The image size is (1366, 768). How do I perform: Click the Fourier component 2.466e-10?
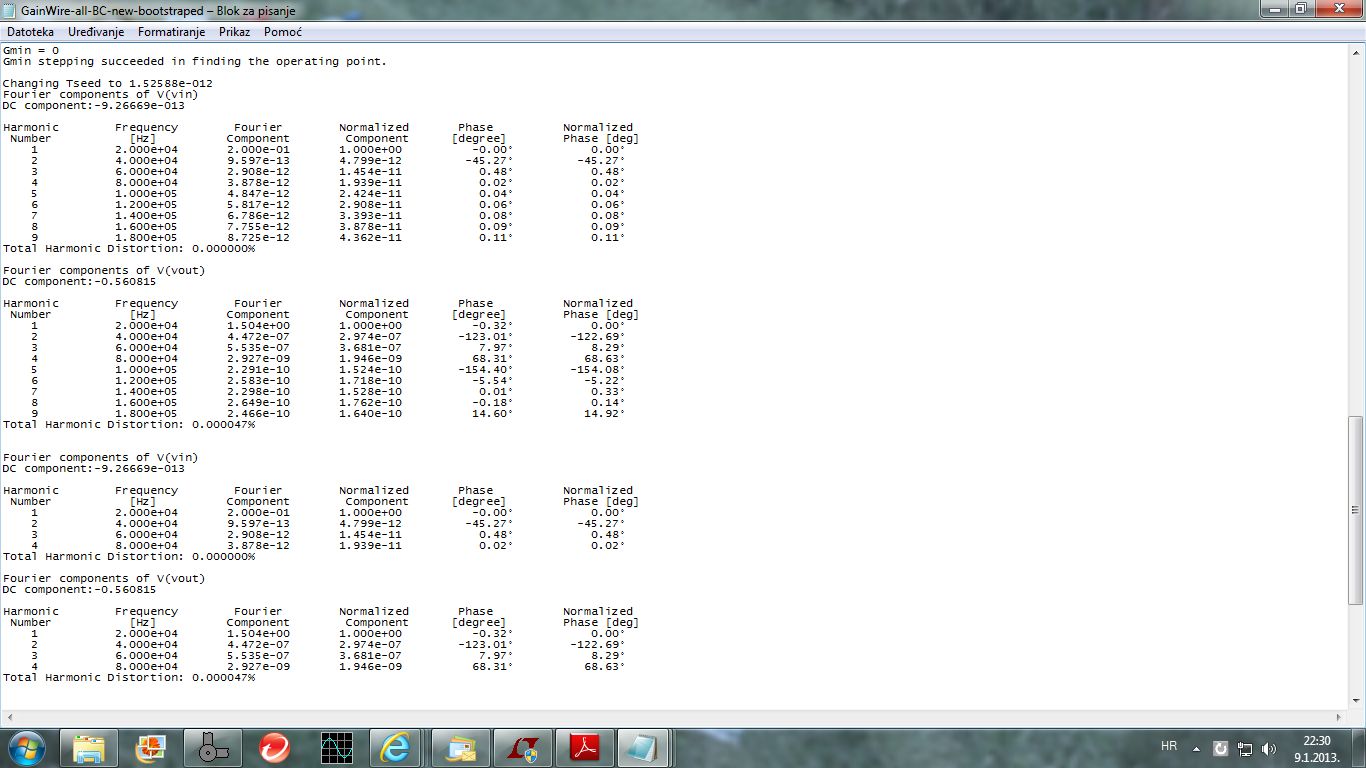click(x=258, y=413)
